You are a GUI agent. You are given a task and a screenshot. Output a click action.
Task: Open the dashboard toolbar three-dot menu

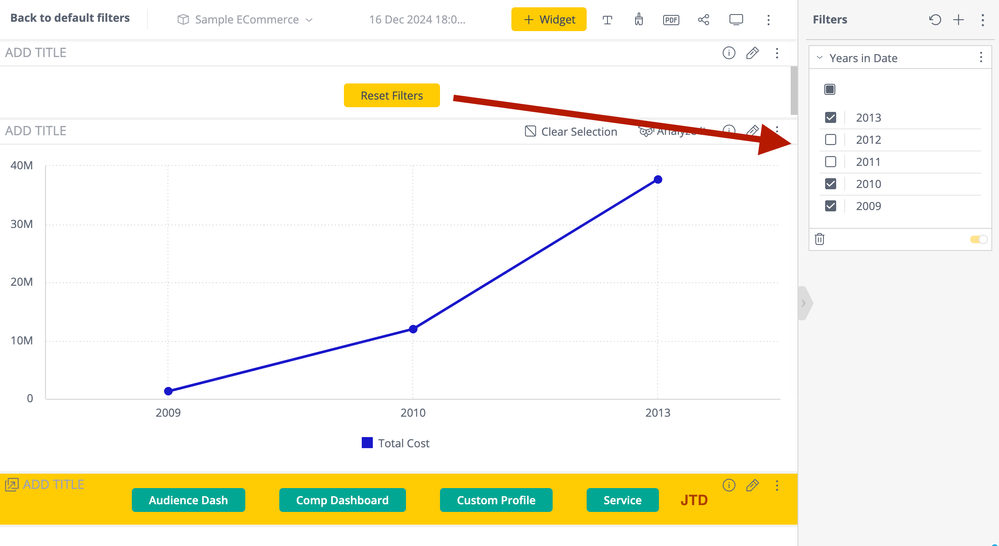[x=768, y=20]
